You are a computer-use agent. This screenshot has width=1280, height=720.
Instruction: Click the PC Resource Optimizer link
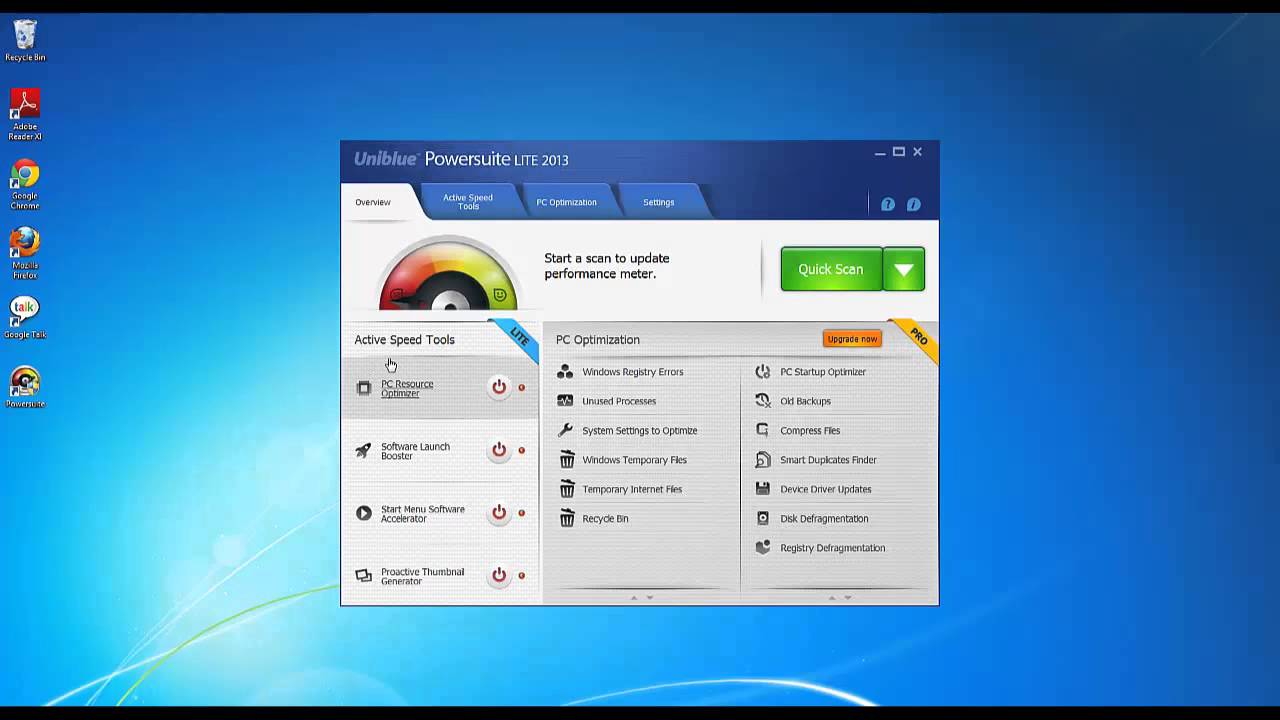point(407,389)
